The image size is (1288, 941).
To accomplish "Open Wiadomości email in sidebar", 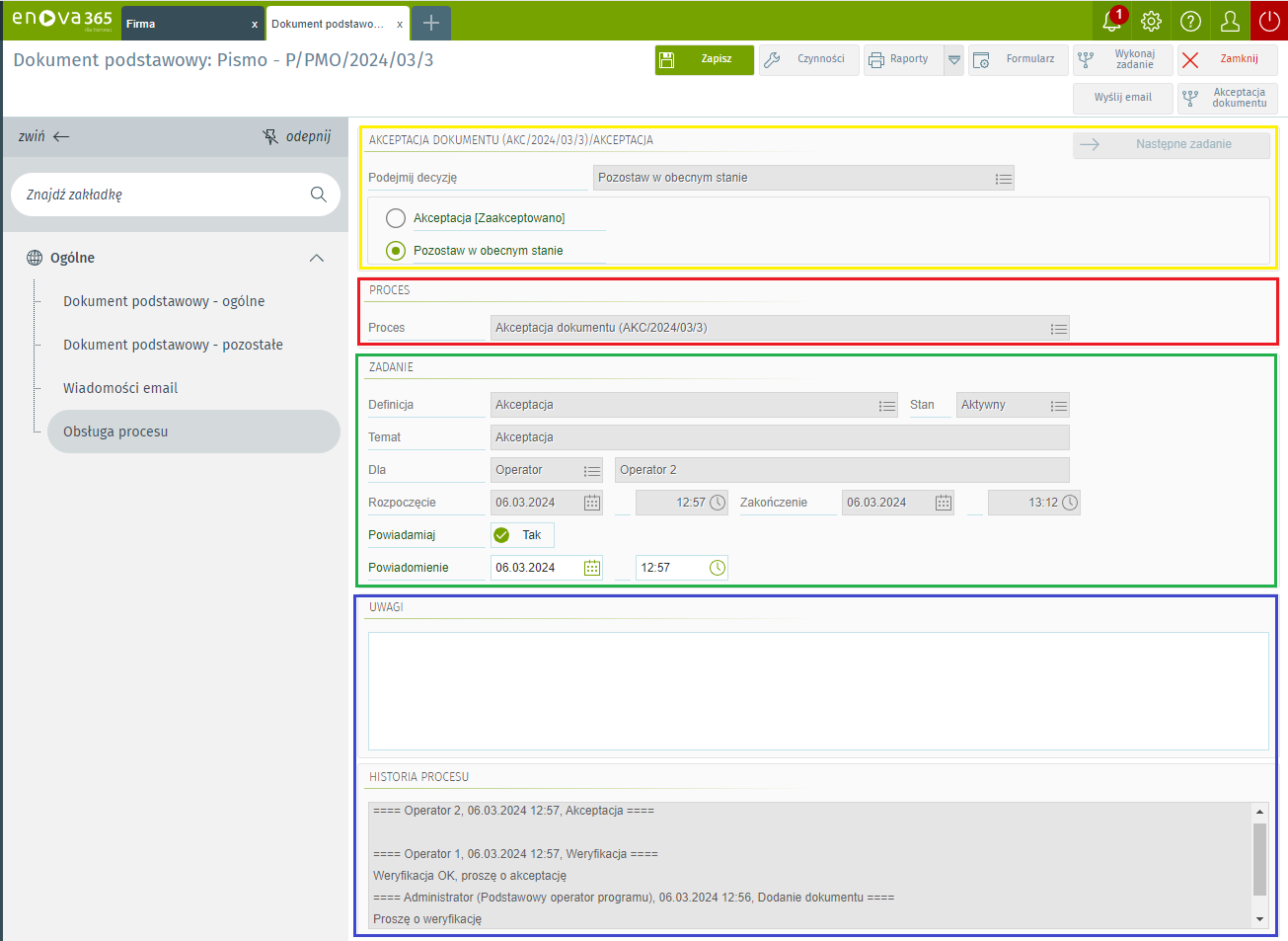I will 120,388.
